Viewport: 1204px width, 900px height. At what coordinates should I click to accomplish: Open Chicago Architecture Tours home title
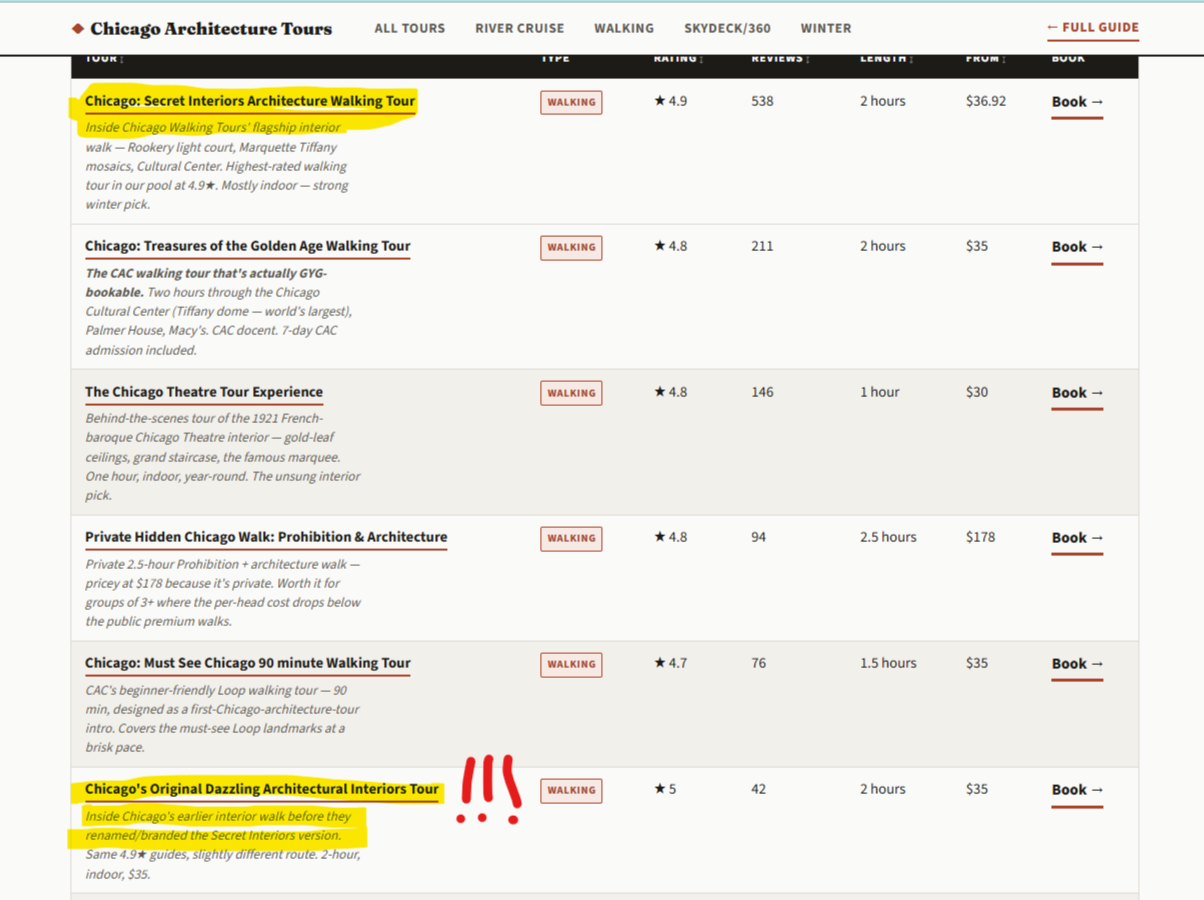pos(211,29)
